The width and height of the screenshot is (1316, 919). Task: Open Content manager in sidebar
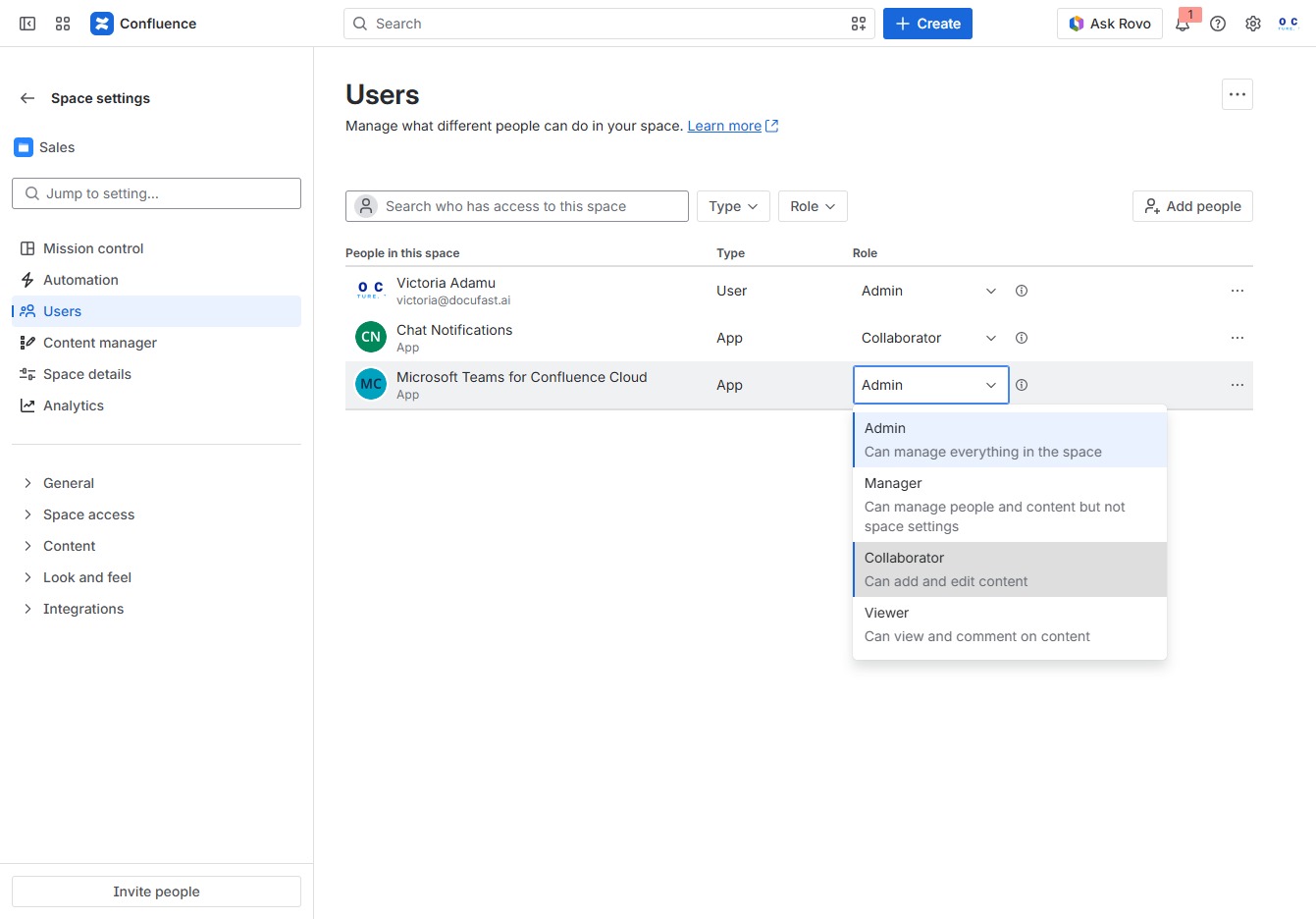(x=156, y=343)
